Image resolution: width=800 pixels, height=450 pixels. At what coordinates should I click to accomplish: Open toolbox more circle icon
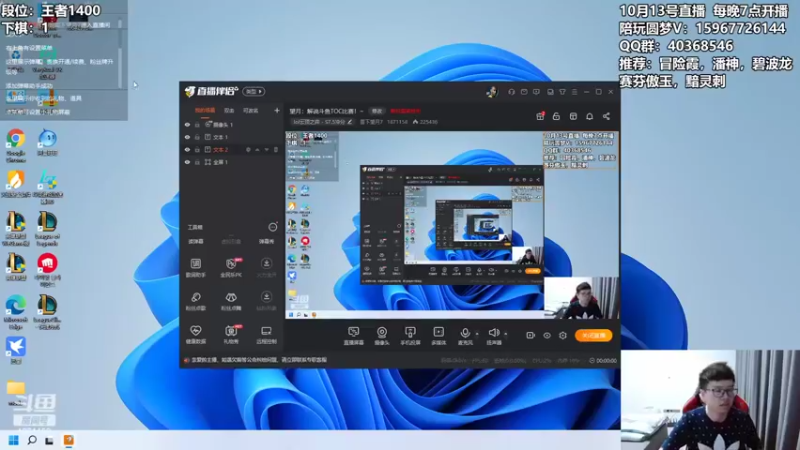click(x=273, y=227)
